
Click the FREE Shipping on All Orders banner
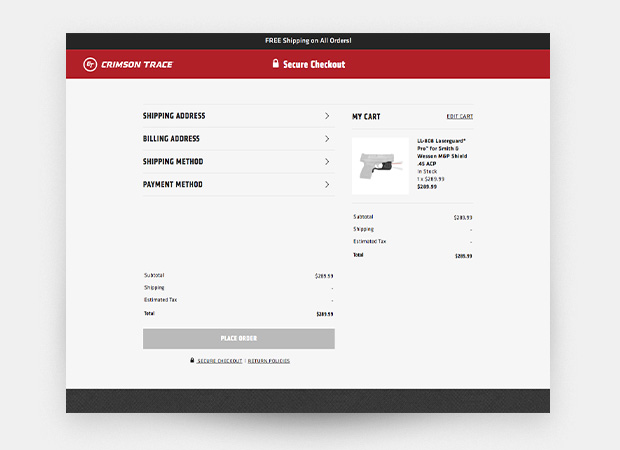308,41
